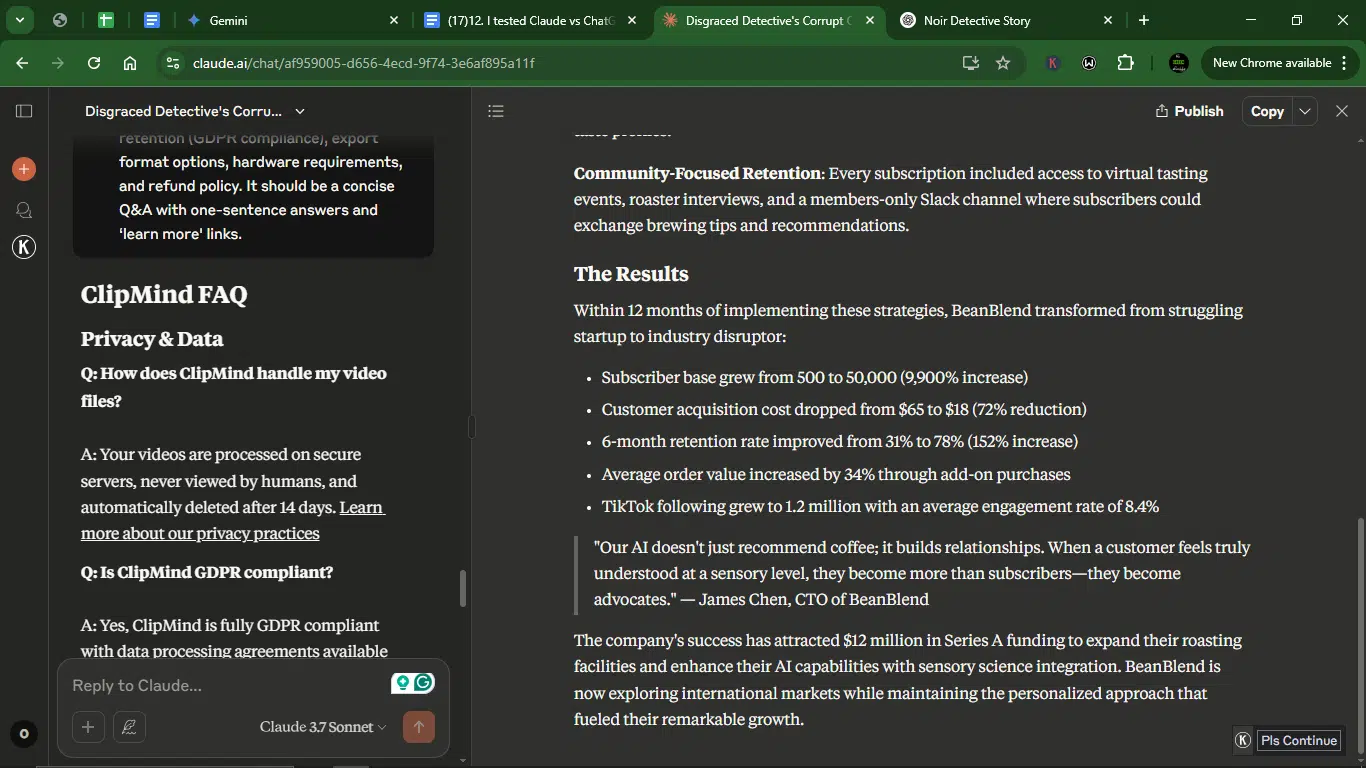Open the pinned blue Docs tab
Screen dimensions: 1366x768
[x=152, y=20]
